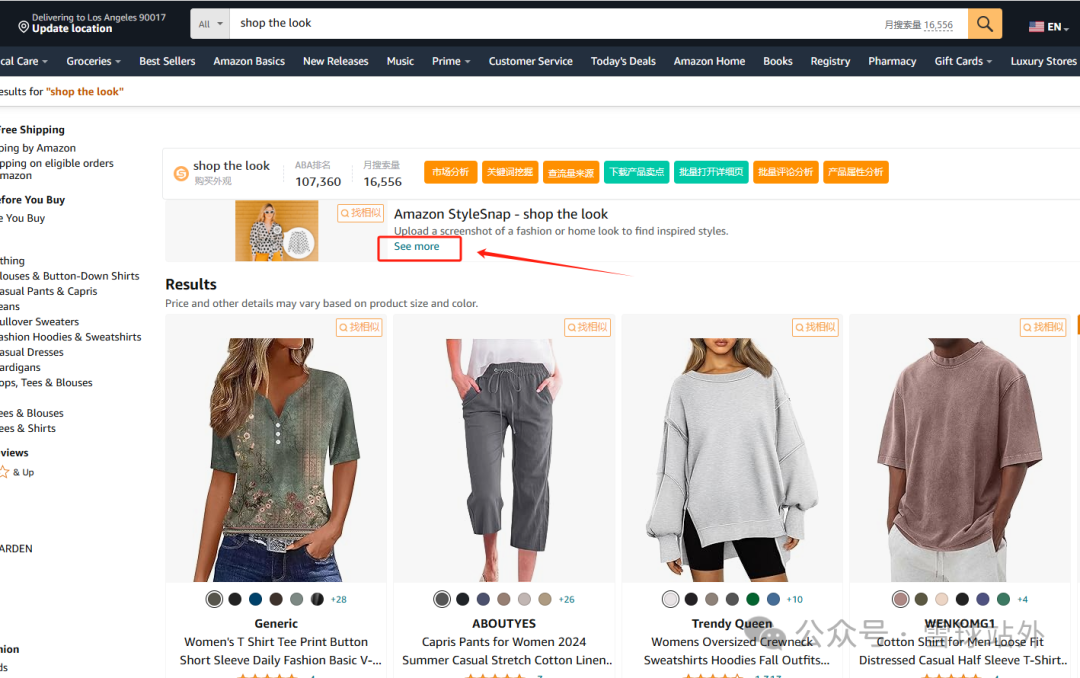Open Registry navigation item
Viewport: 1080px width, 678px height.
(830, 61)
